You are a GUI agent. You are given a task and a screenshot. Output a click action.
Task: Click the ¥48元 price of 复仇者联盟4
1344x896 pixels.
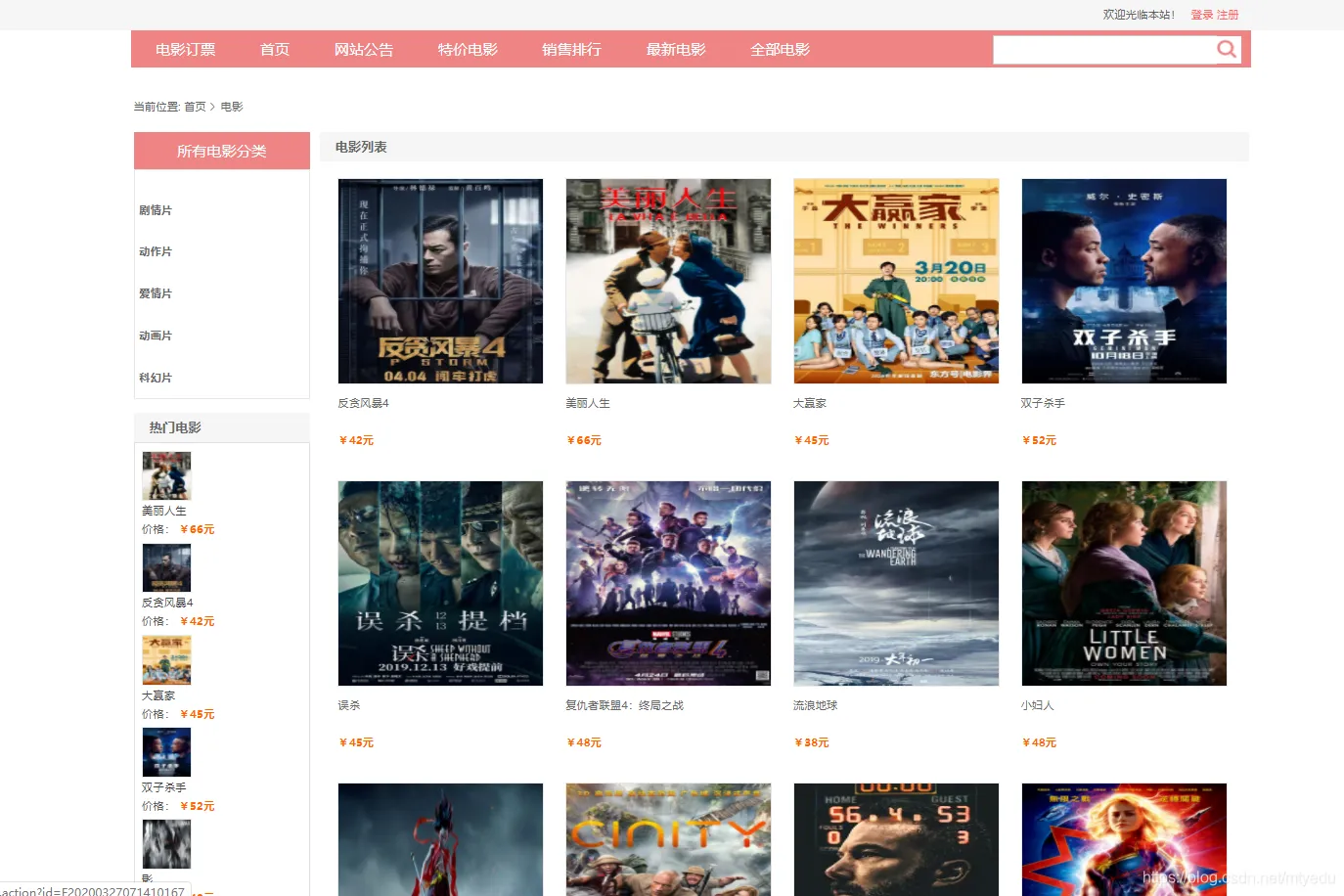(584, 742)
